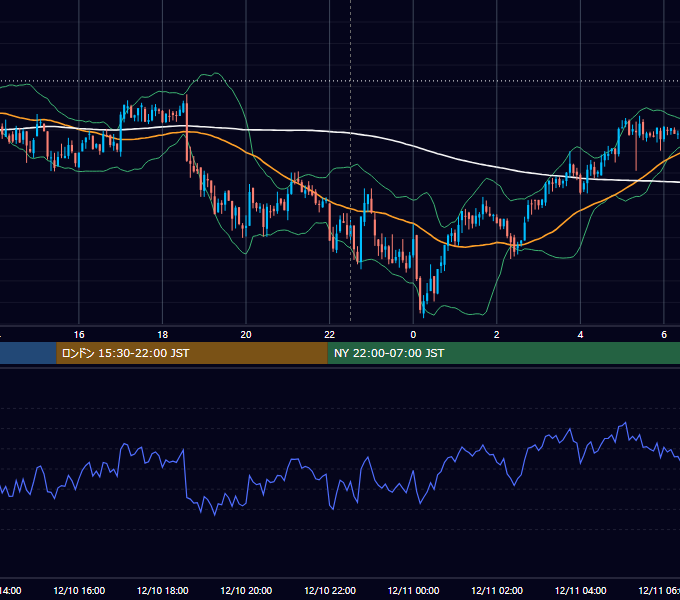Viewport: 680px width, 600px height.
Task: Click the ロンドン 15:30-22:00 JST session bar
Action: pos(192,353)
